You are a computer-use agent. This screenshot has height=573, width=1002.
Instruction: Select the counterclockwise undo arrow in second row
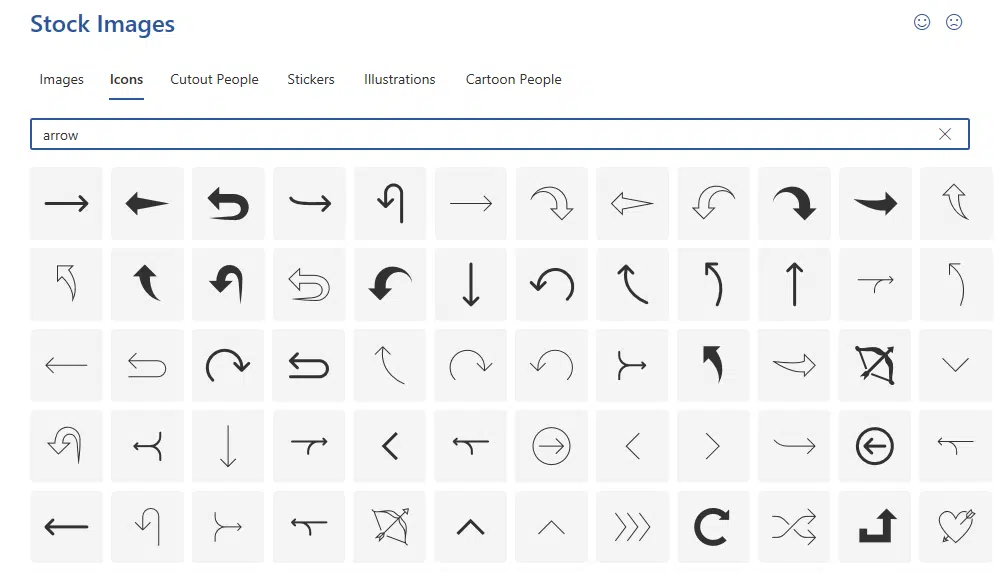coord(551,284)
